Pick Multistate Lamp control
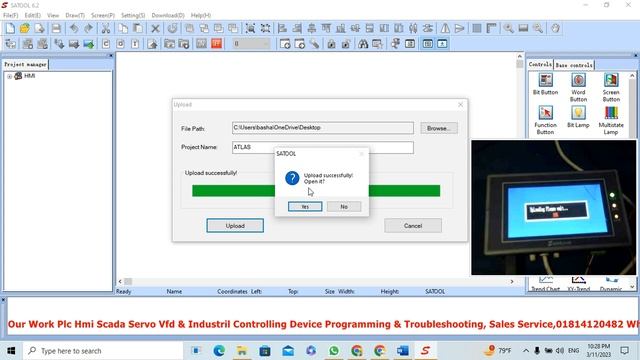The height and width of the screenshot is (360, 640). coord(611,120)
